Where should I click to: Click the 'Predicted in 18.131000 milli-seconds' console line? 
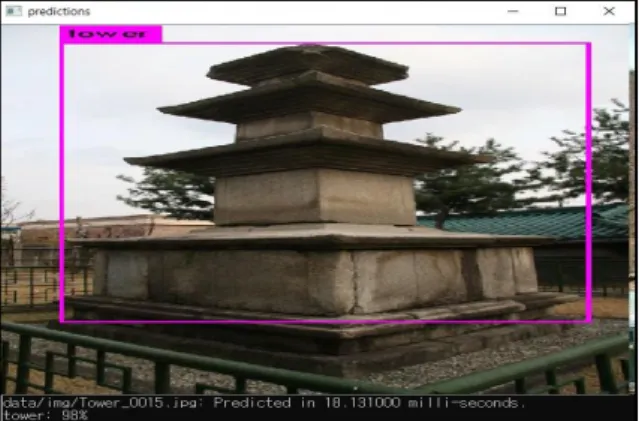coord(264,403)
